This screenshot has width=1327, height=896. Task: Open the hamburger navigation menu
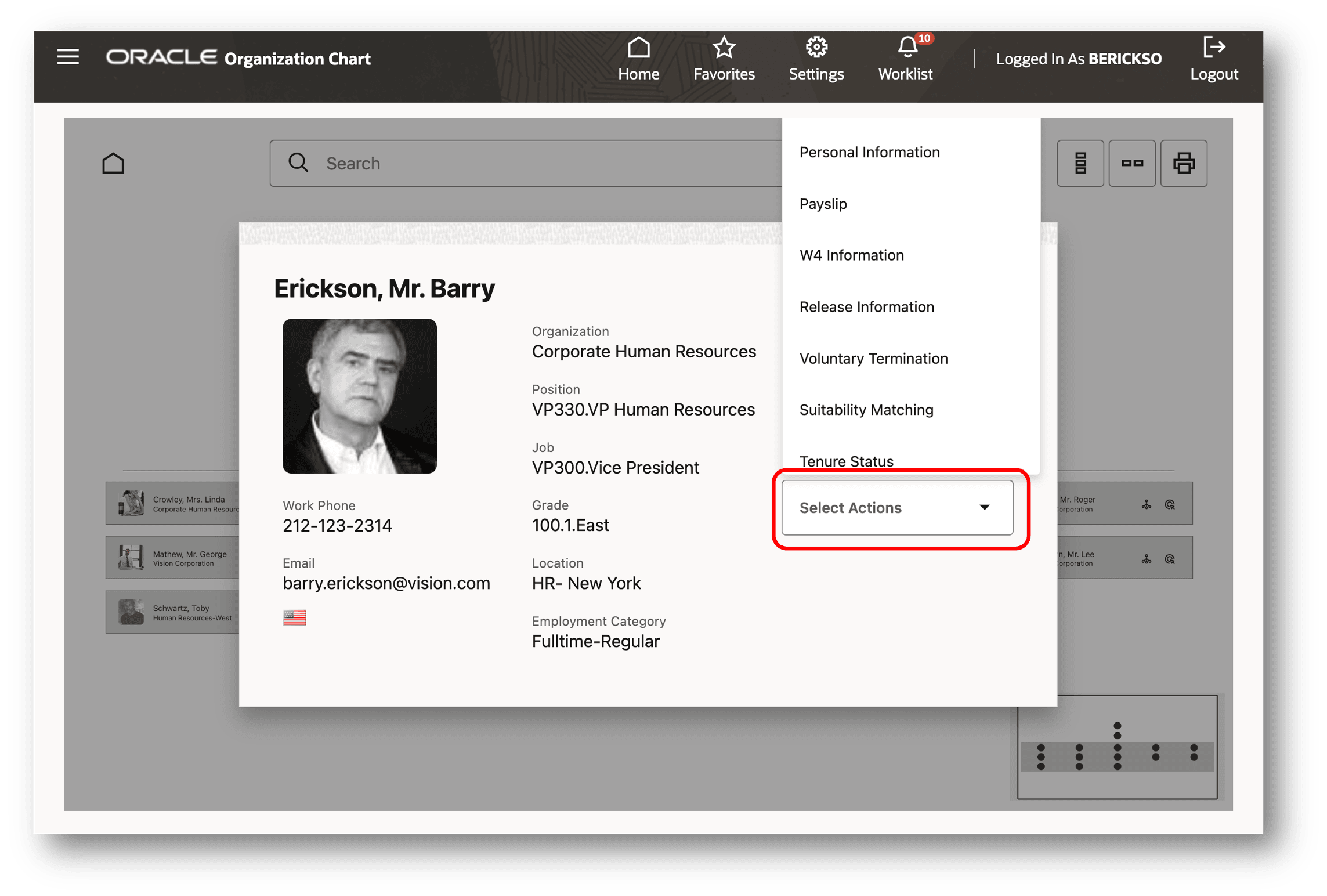68,56
